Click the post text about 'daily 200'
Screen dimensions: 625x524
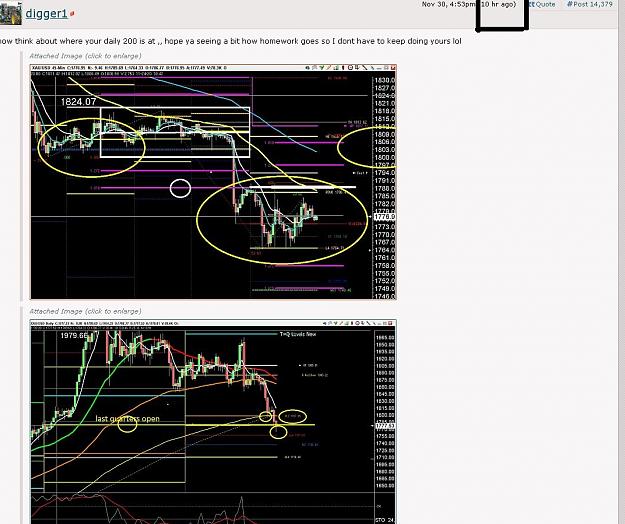tap(230, 41)
